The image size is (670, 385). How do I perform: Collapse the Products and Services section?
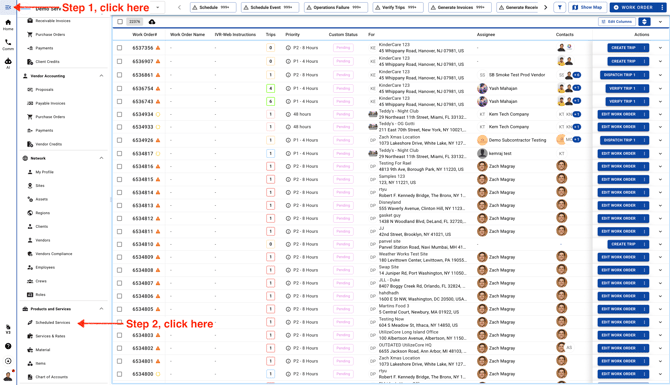(x=101, y=309)
